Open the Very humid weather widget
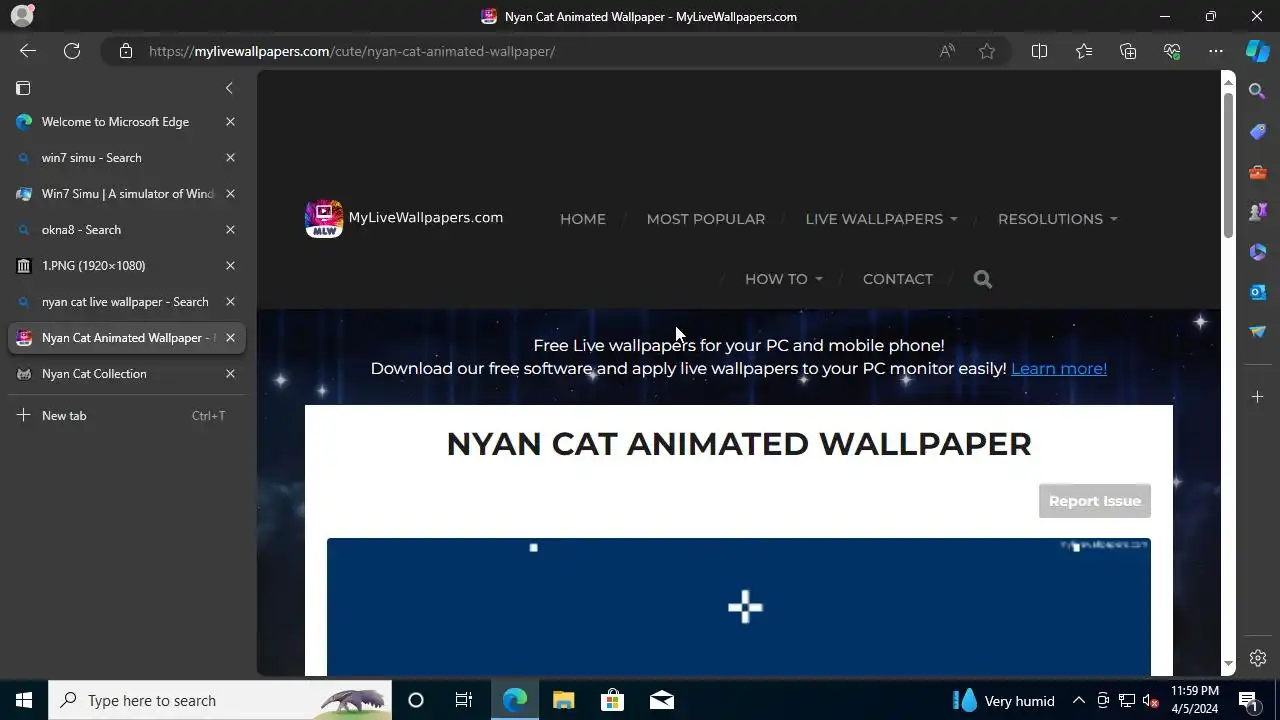 tap(1004, 700)
